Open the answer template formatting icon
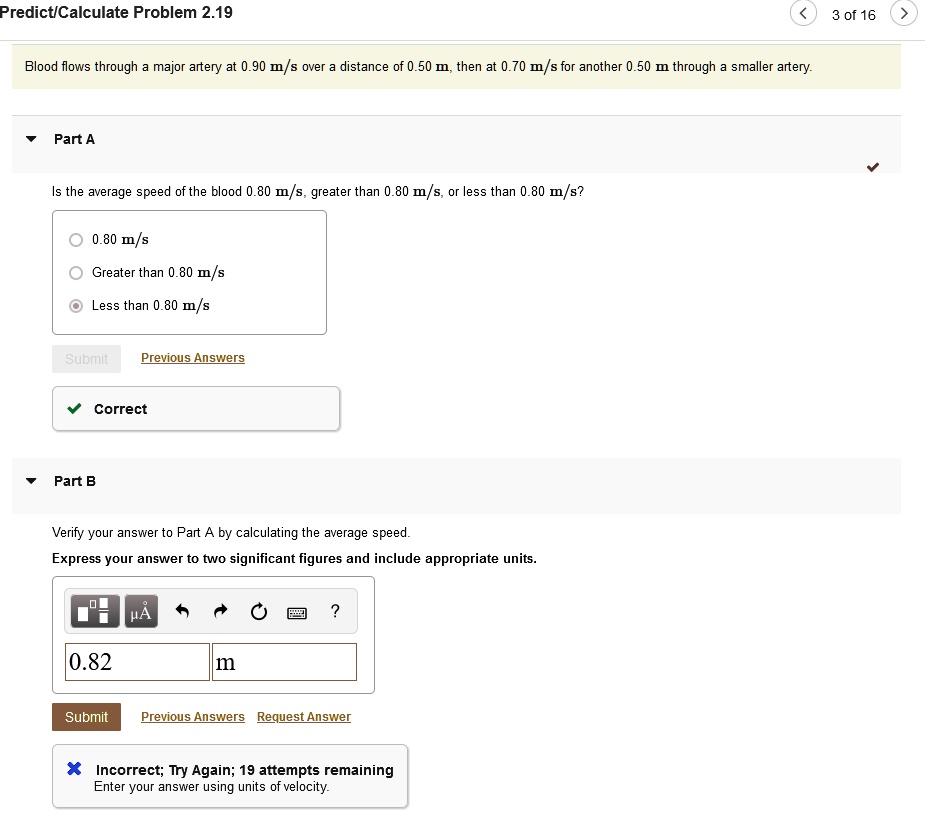The width and height of the screenshot is (925, 836). (x=94, y=611)
